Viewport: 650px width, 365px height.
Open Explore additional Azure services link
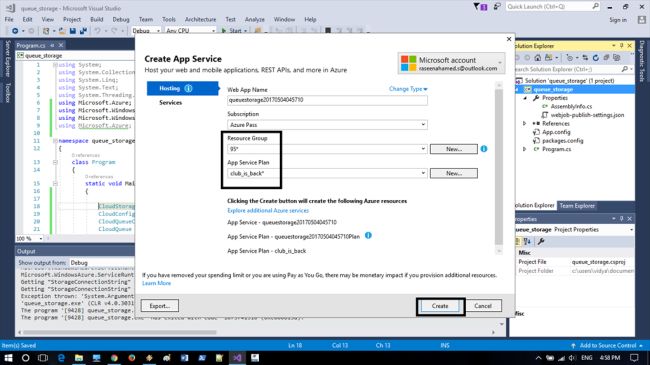click(268, 211)
